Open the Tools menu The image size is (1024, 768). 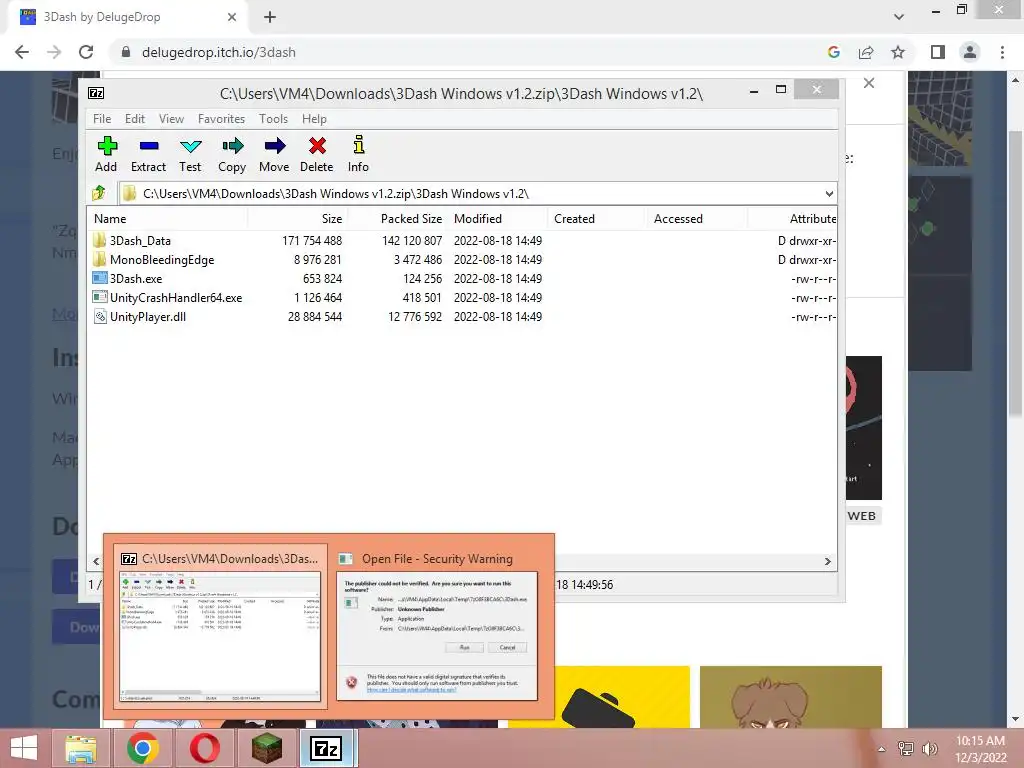pyautogui.click(x=273, y=119)
